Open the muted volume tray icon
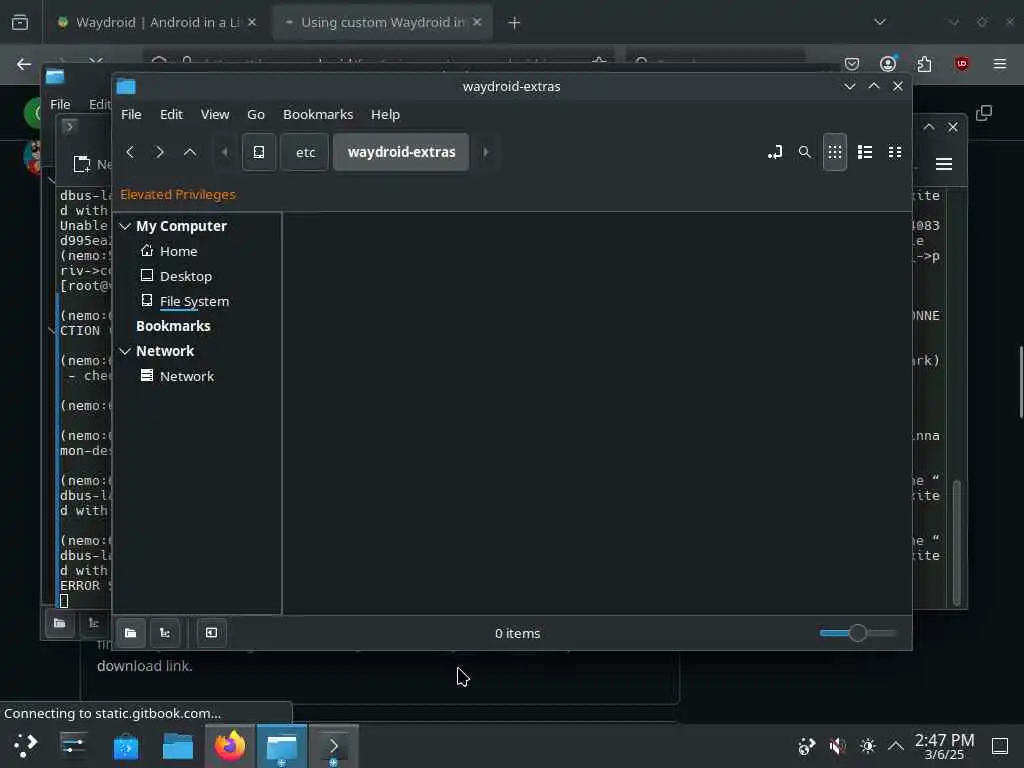This screenshot has height=768, width=1024. point(837,746)
